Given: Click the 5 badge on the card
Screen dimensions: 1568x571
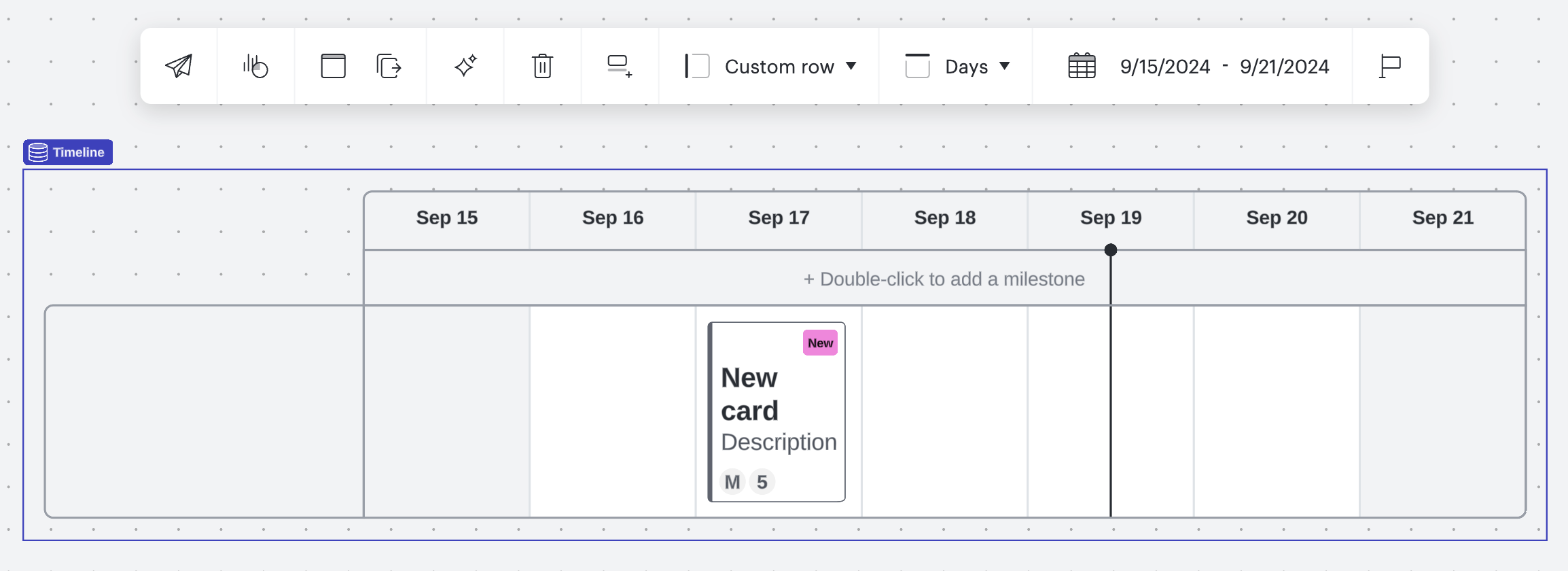Looking at the screenshot, I should (x=762, y=481).
